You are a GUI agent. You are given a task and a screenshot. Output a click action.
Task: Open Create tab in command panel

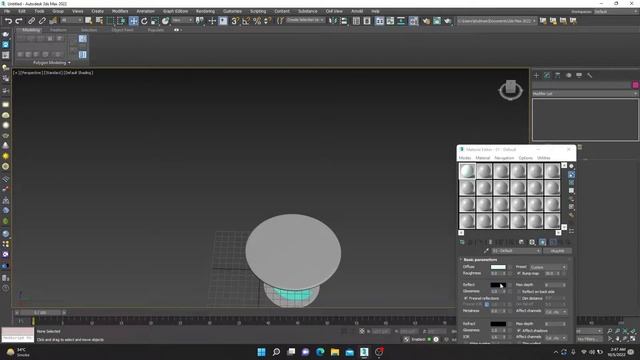[x=536, y=76]
